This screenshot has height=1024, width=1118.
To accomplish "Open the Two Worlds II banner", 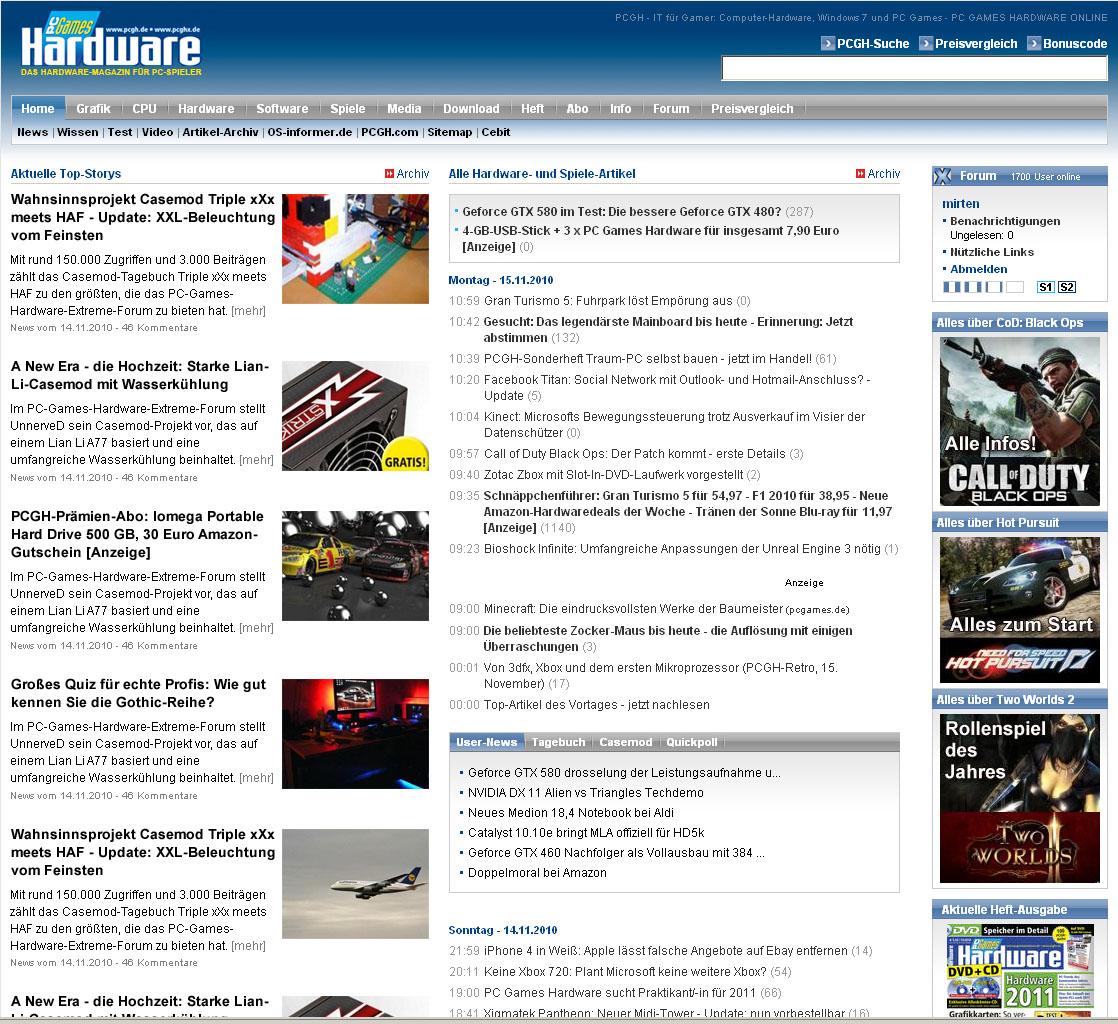I will 1020,798.
